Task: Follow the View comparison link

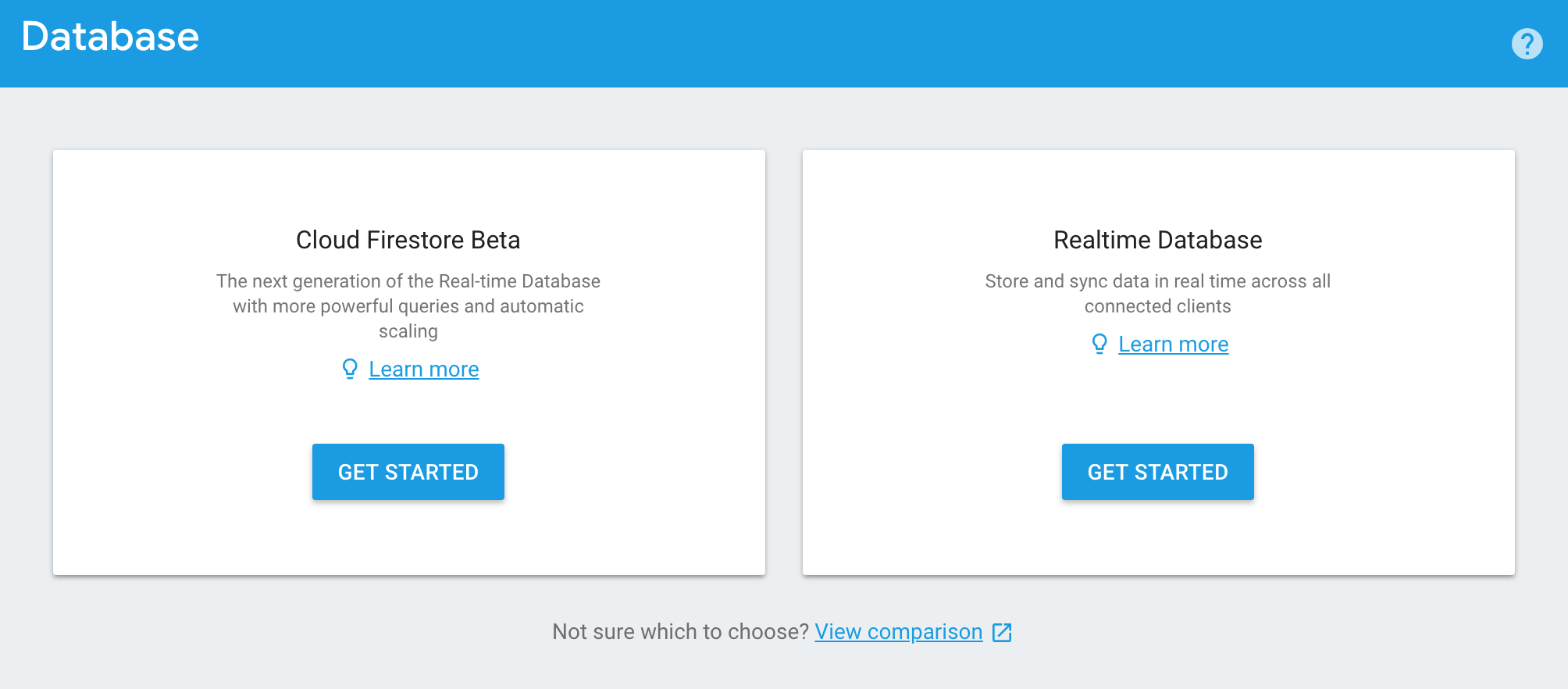Action: (898, 632)
